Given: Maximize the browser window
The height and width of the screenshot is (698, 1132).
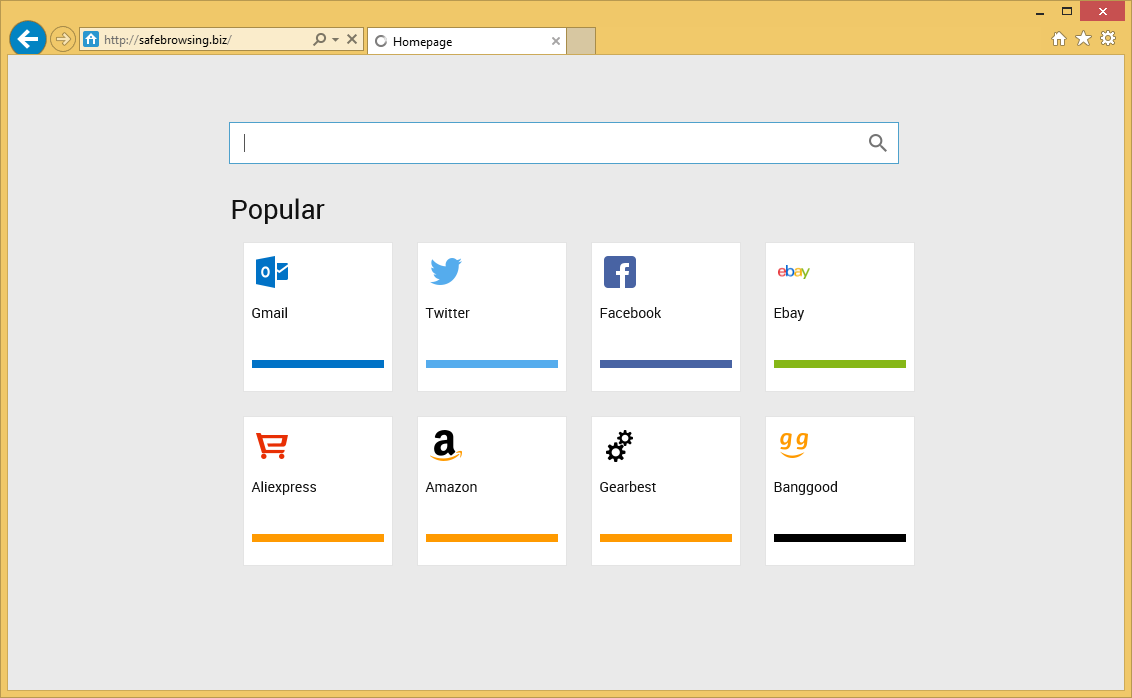Looking at the screenshot, I should [x=1066, y=12].
